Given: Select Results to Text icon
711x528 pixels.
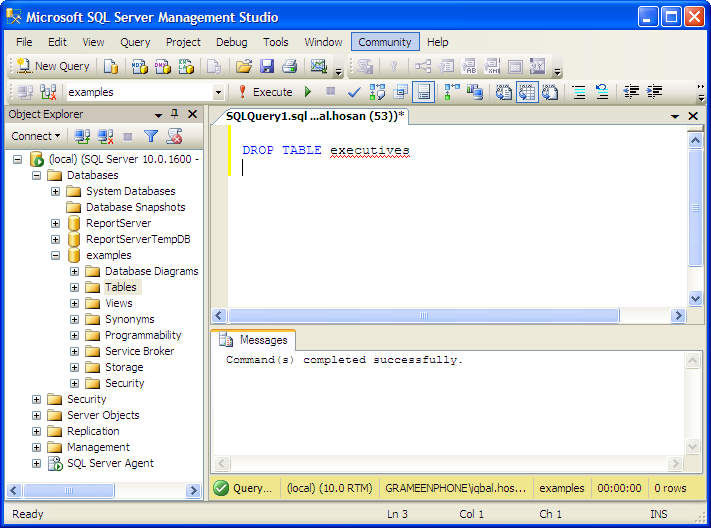Looking at the screenshot, I should pos(503,92).
